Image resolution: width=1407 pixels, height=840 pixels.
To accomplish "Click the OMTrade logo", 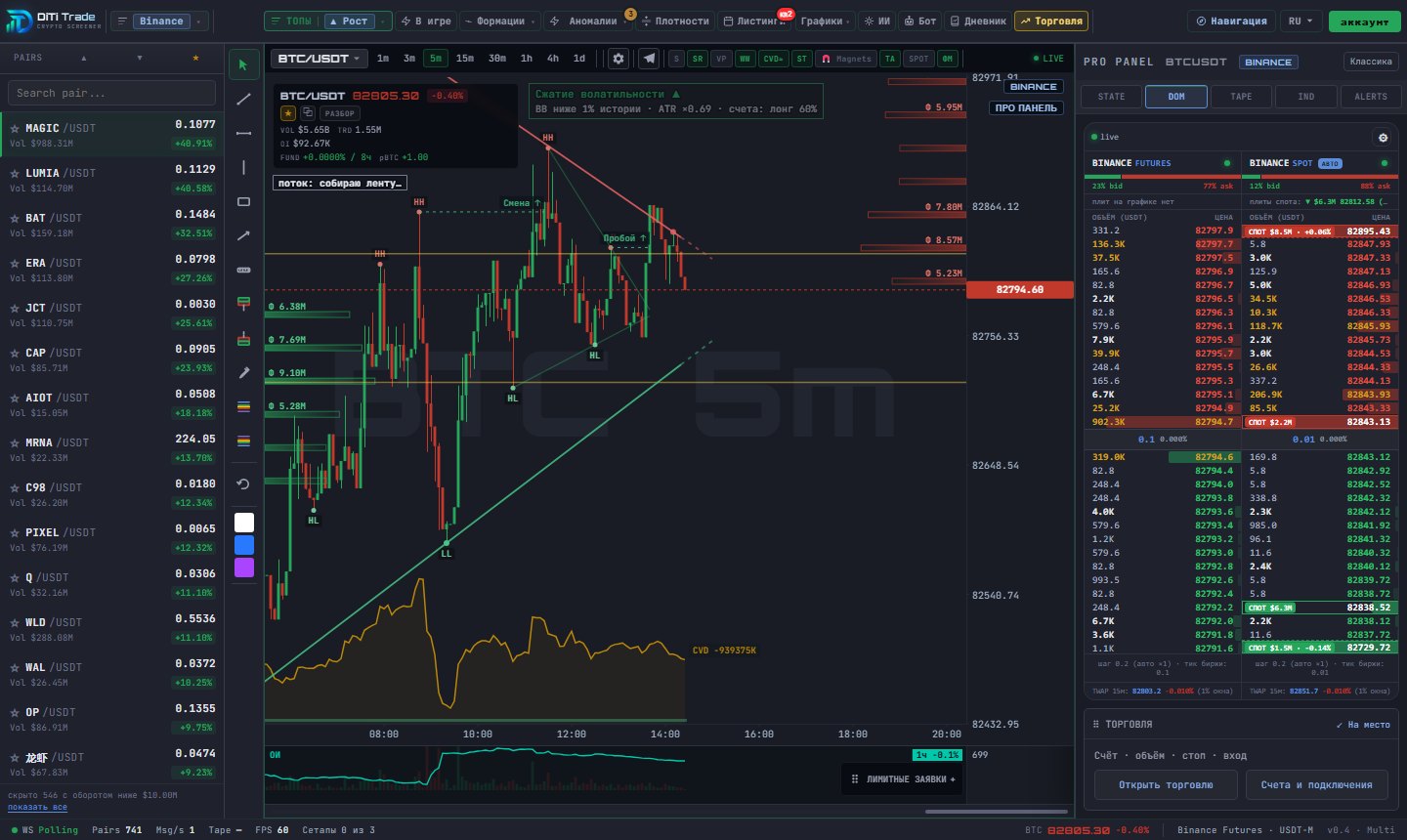I will 53,21.
